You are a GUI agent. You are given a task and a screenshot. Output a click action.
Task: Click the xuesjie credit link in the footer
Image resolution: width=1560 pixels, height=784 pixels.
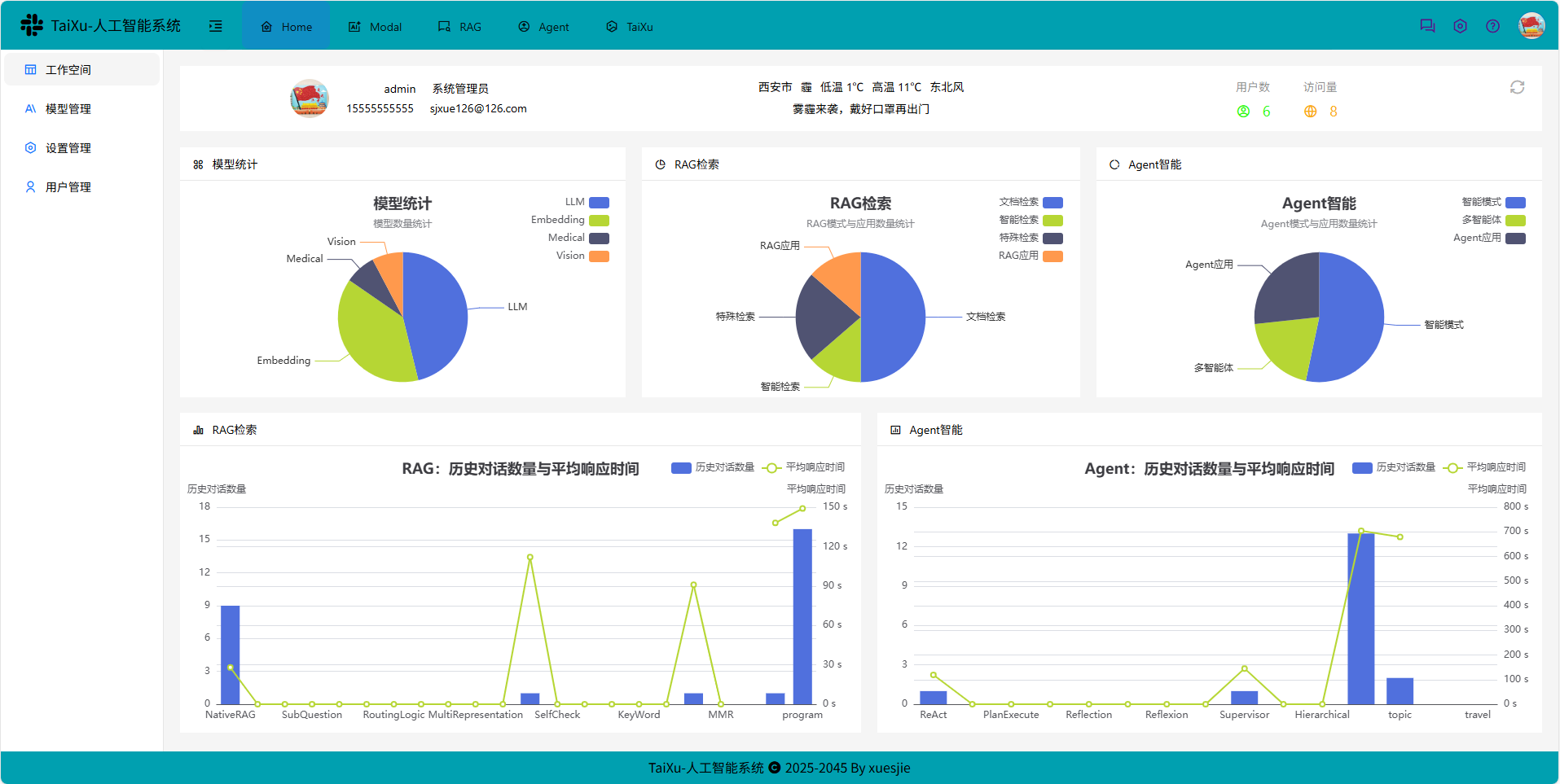pyautogui.click(x=890, y=767)
